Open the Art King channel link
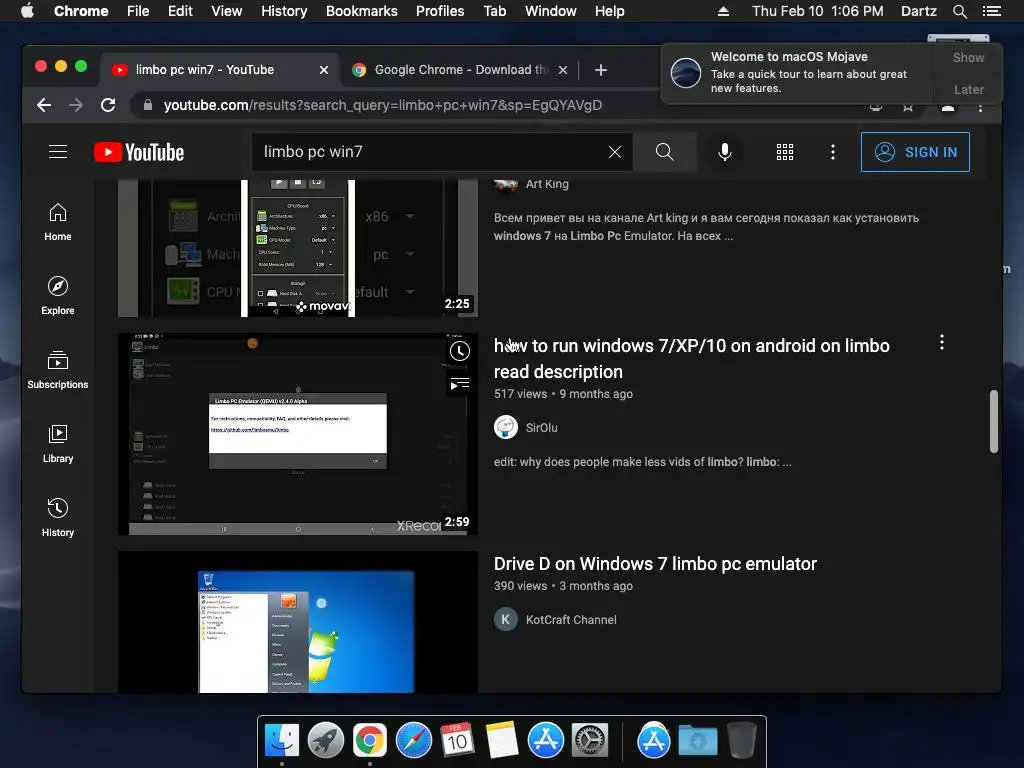This screenshot has height=768, width=1024. point(547,184)
